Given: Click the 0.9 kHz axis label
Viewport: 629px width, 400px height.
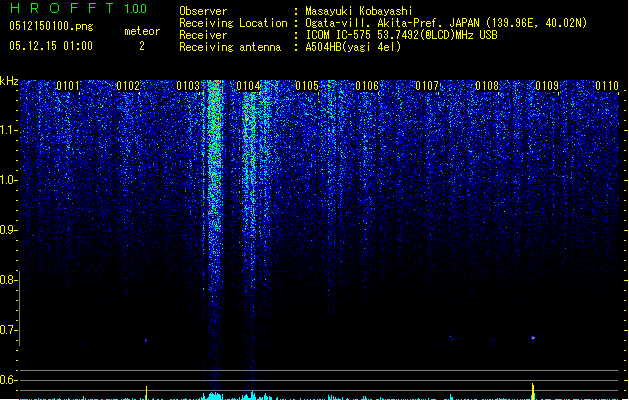Looking at the screenshot, I should [x=8, y=230].
